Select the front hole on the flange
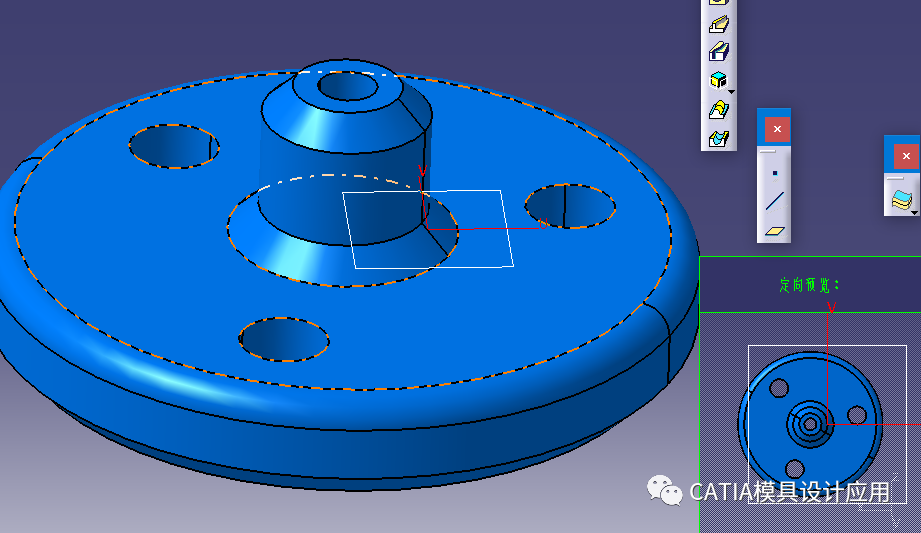Image resolution: width=921 pixels, height=533 pixels. 284,339
